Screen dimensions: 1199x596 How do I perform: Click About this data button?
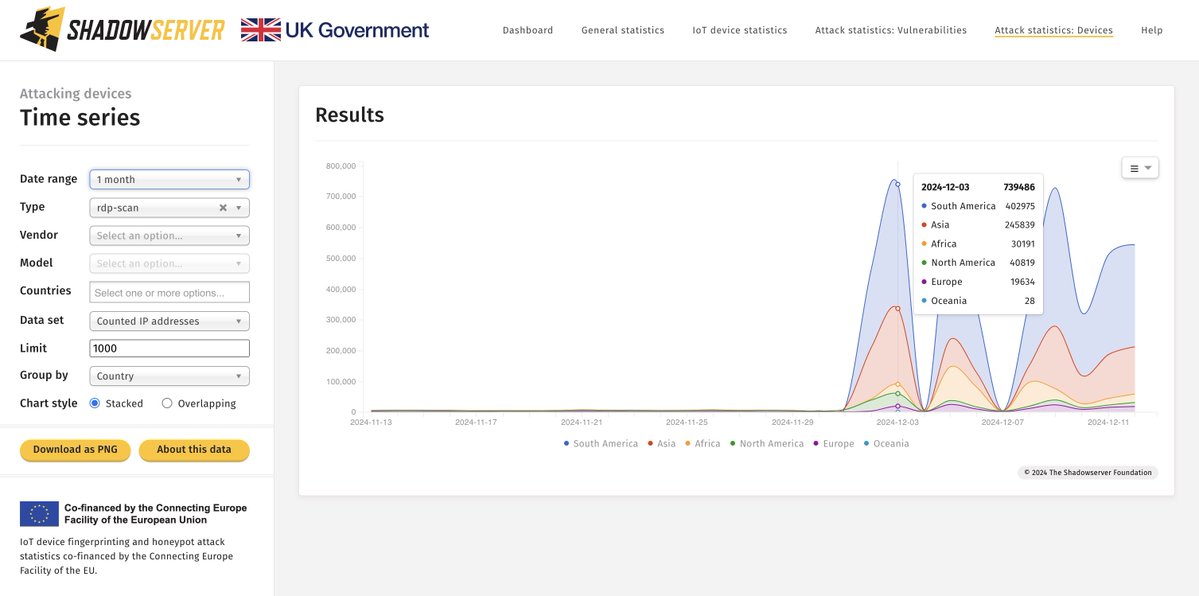pyautogui.click(x=194, y=450)
